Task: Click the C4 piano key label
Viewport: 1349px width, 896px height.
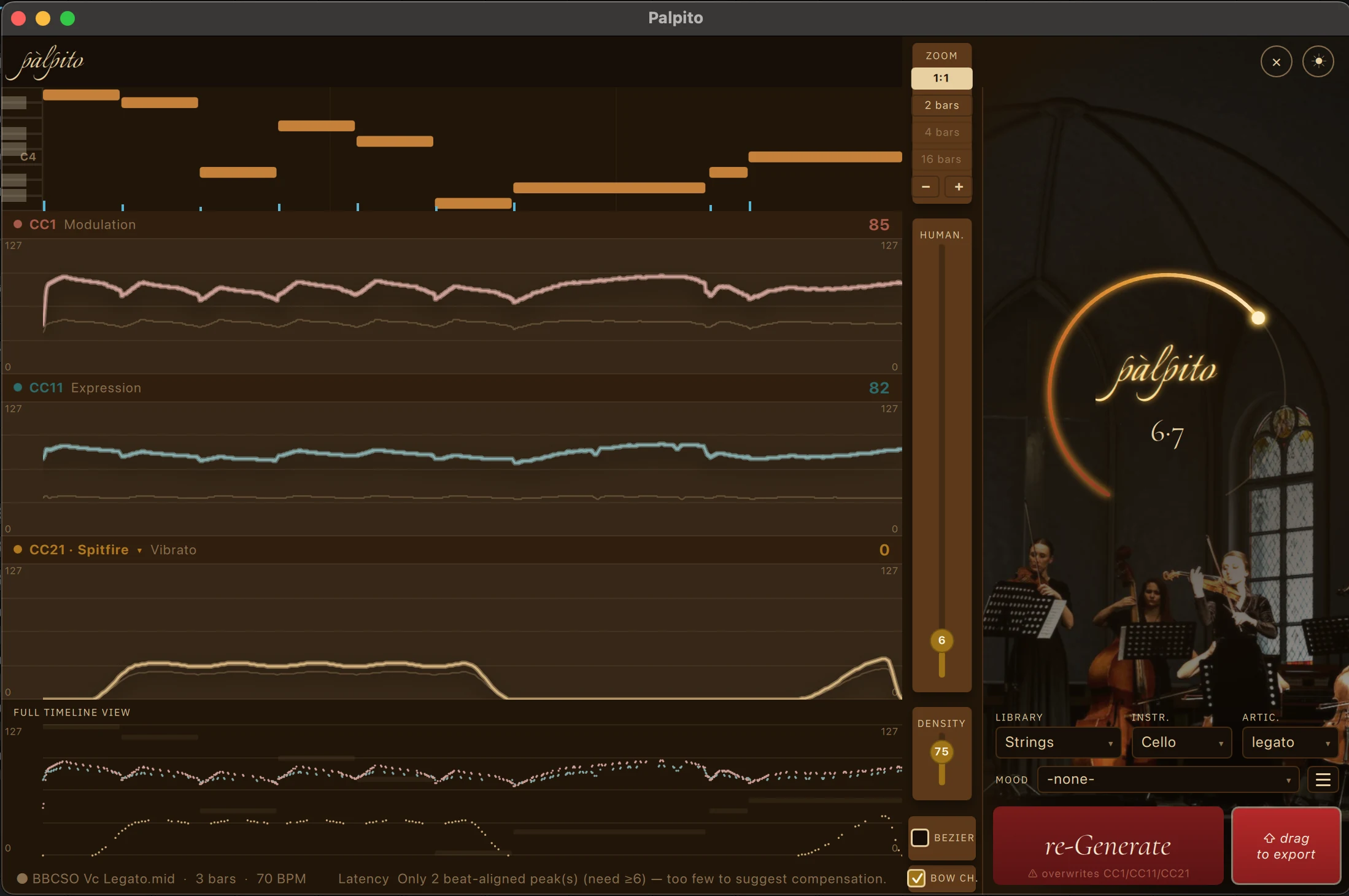Action: point(28,156)
